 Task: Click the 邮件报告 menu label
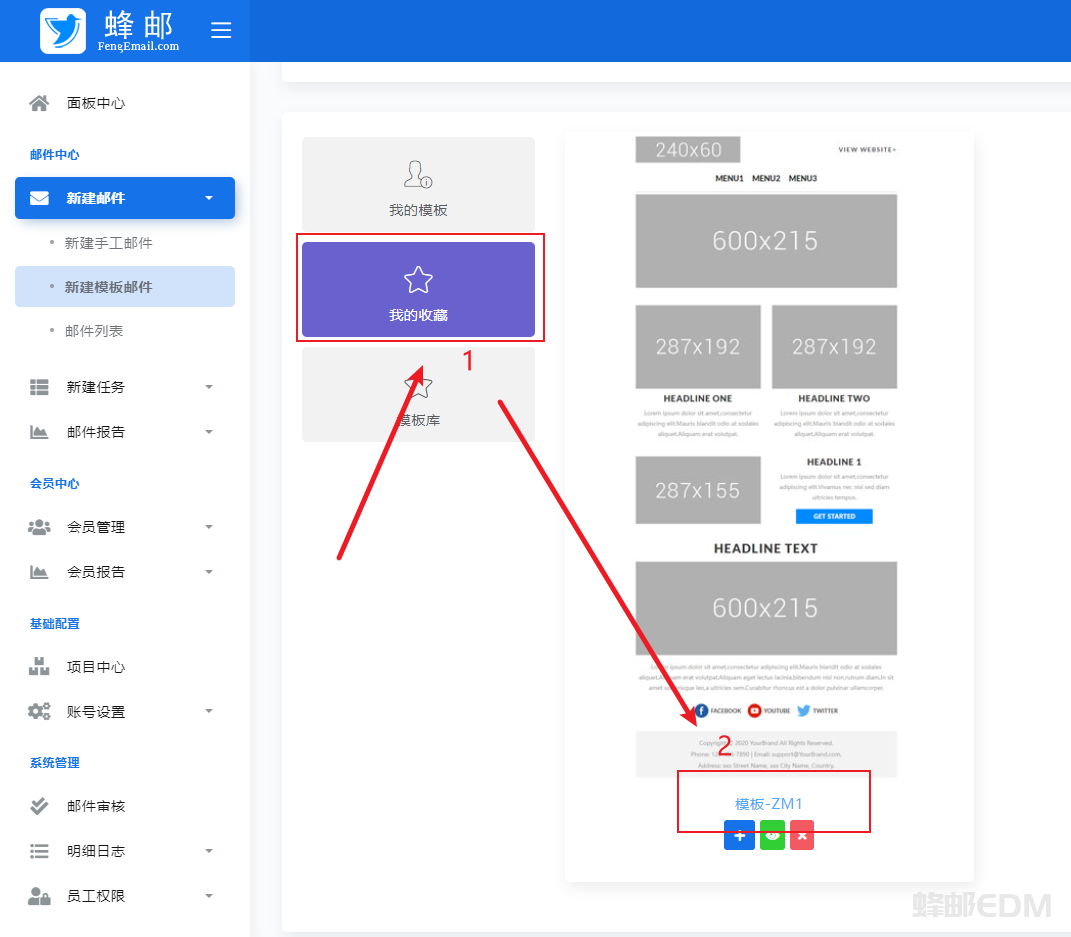click(x=96, y=432)
